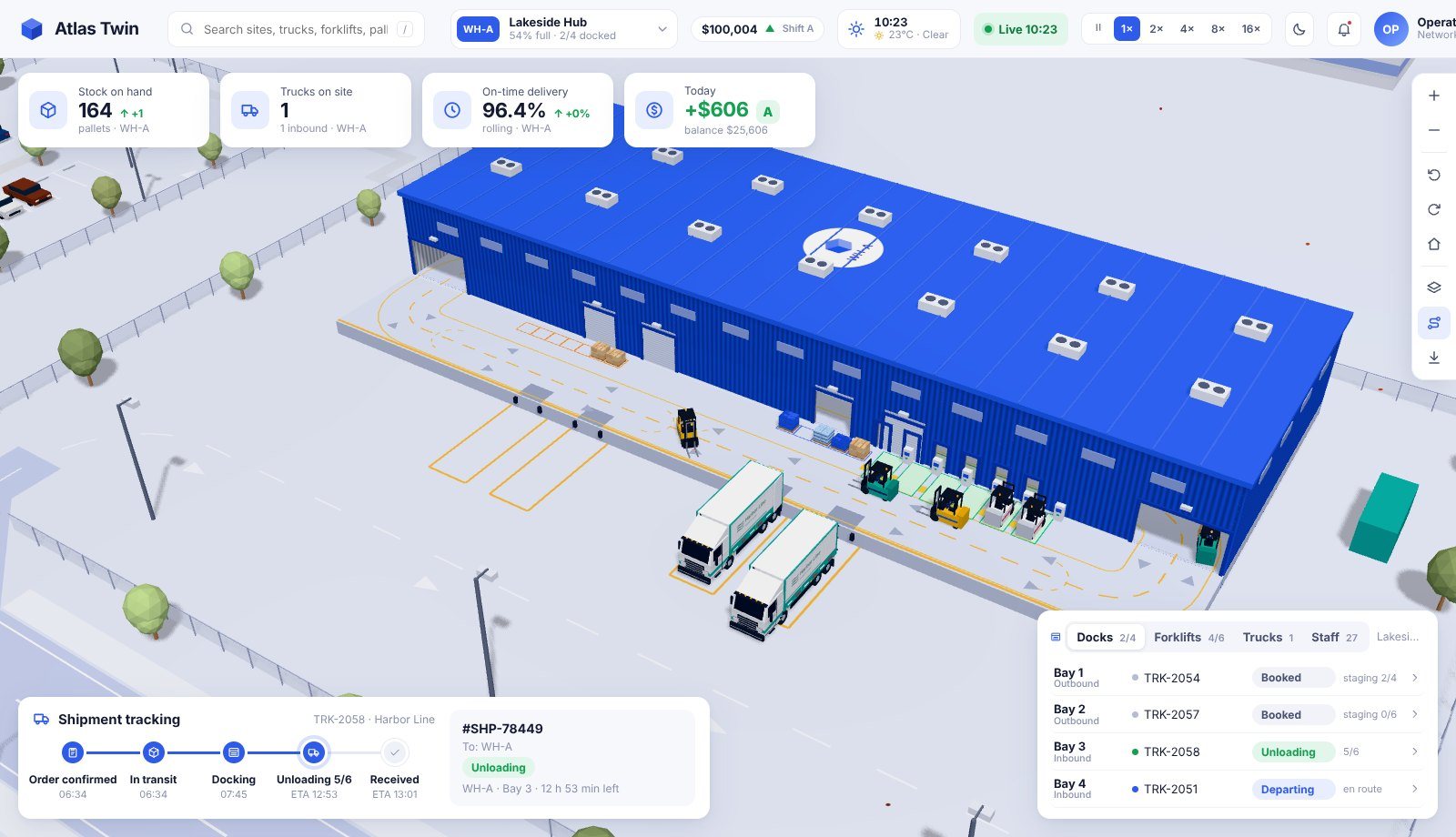The width and height of the screenshot is (1456, 837).
Task: Click the WH-A badge icon
Action: [478, 29]
